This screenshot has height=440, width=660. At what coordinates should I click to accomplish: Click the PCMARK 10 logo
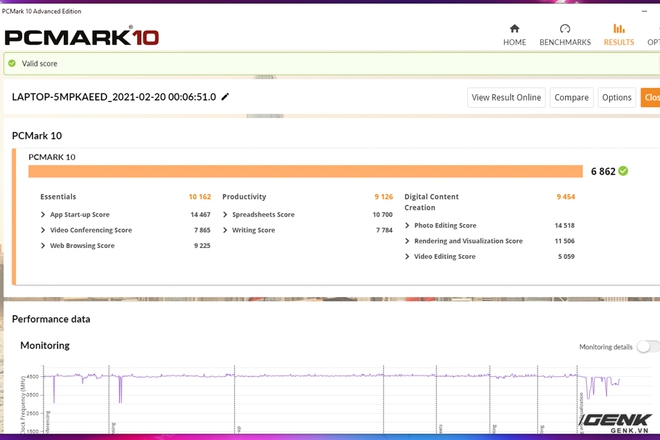point(82,37)
